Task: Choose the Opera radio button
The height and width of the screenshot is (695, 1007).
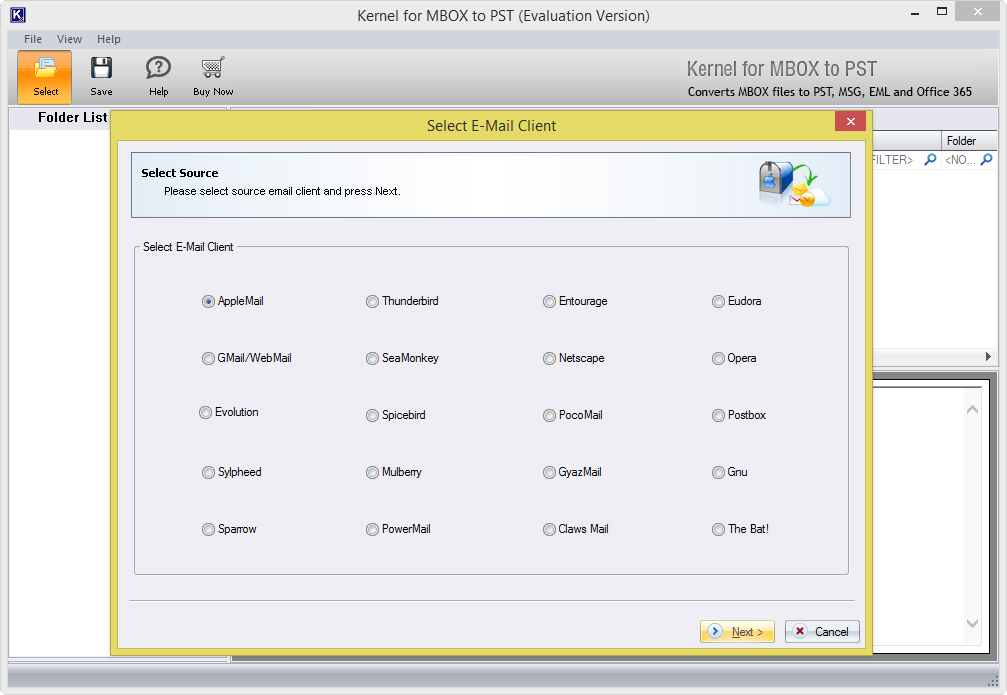Action: 718,358
